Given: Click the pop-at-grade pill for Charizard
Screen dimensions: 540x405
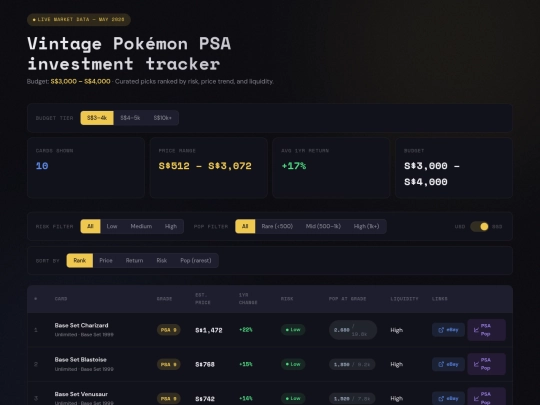Looking at the screenshot, I should coord(353,330).
